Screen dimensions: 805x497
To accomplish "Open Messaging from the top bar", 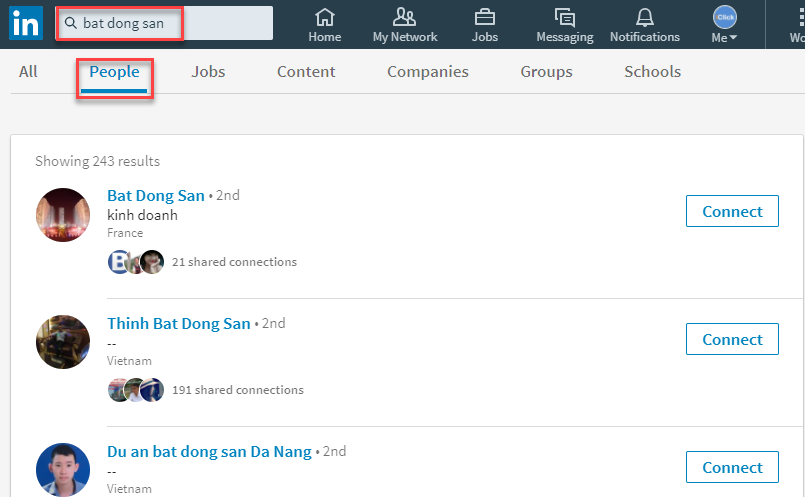I will point(565,25).
